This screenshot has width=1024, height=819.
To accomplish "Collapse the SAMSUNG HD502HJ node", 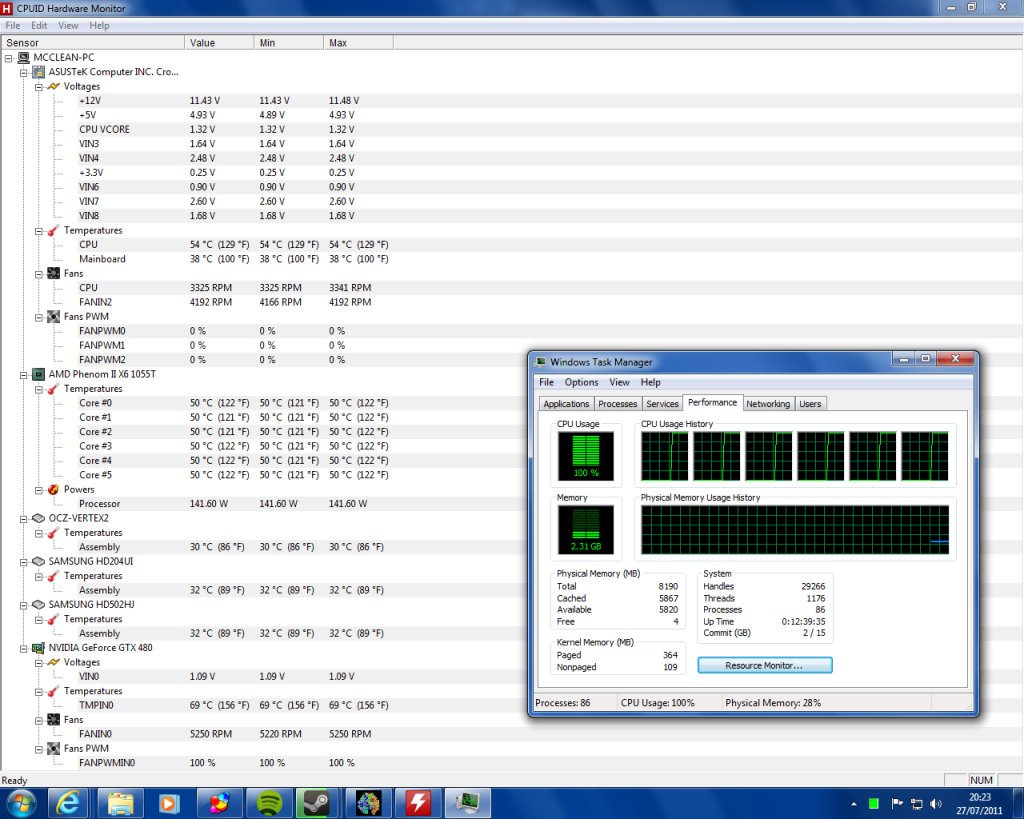I will point(24,605).
